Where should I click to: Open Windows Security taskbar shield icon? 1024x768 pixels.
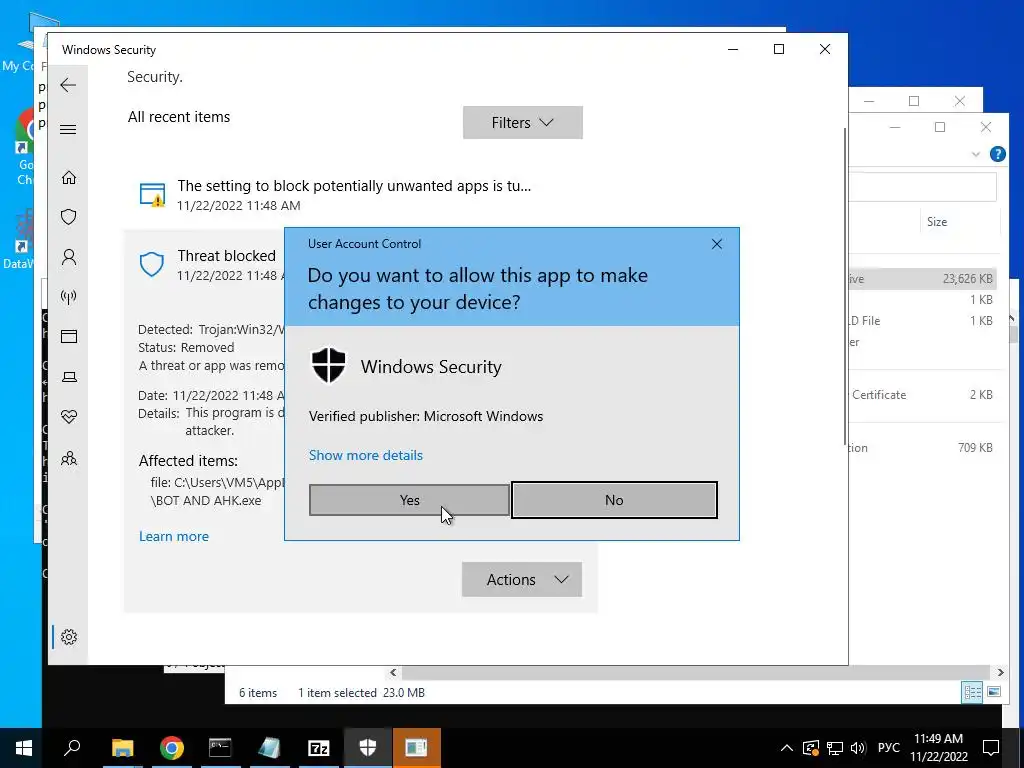(x=368, y=748)
